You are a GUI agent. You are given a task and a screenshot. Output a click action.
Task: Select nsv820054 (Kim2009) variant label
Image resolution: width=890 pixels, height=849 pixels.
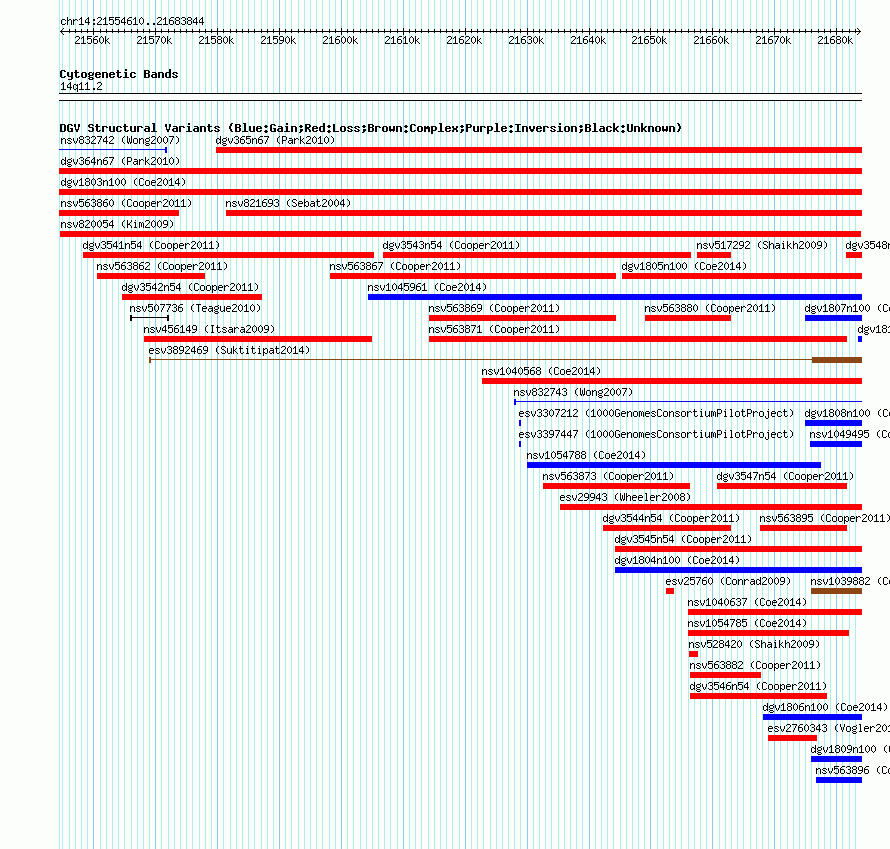pos(117,224)
